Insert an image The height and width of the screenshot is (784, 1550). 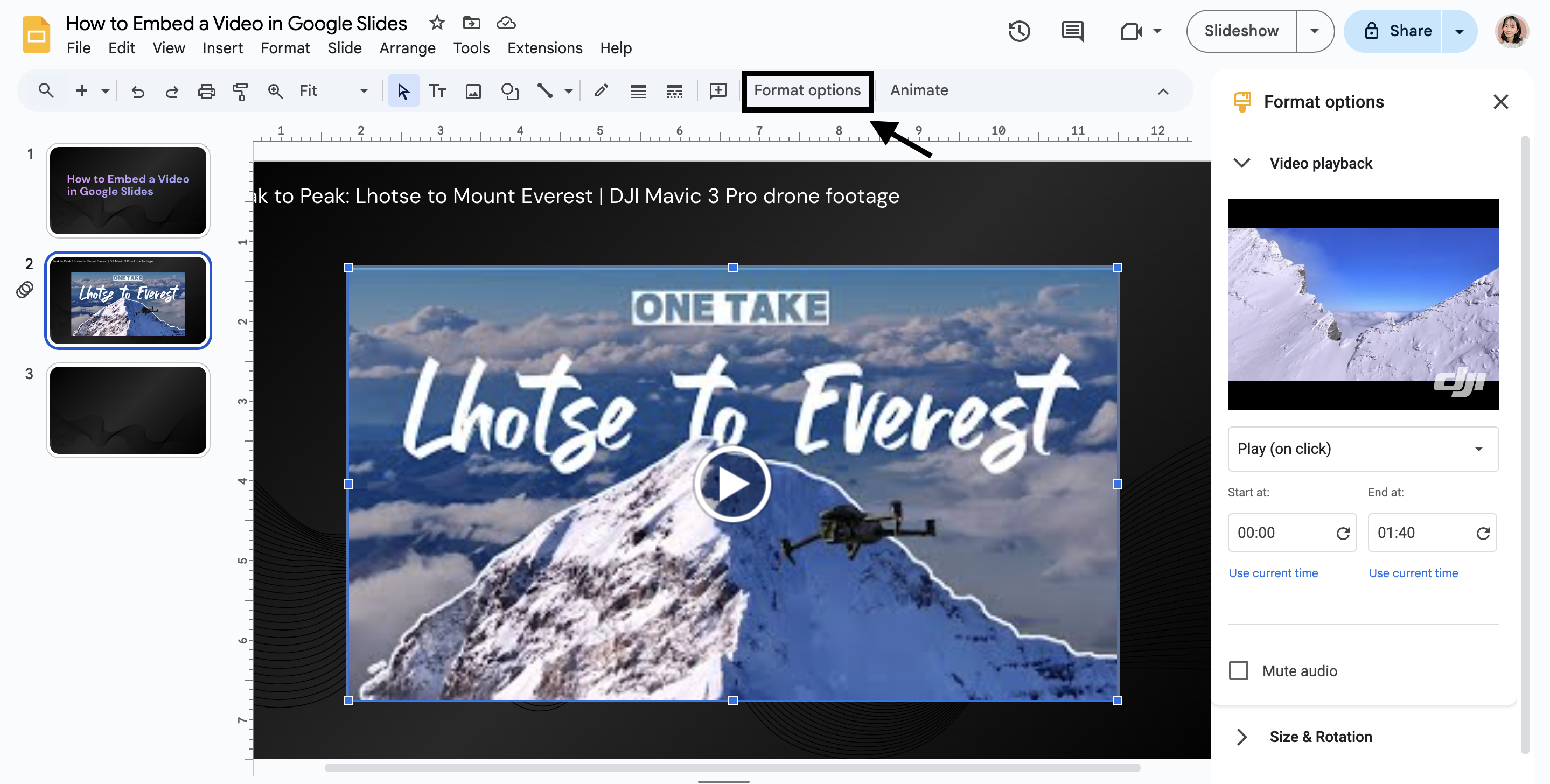473,91
